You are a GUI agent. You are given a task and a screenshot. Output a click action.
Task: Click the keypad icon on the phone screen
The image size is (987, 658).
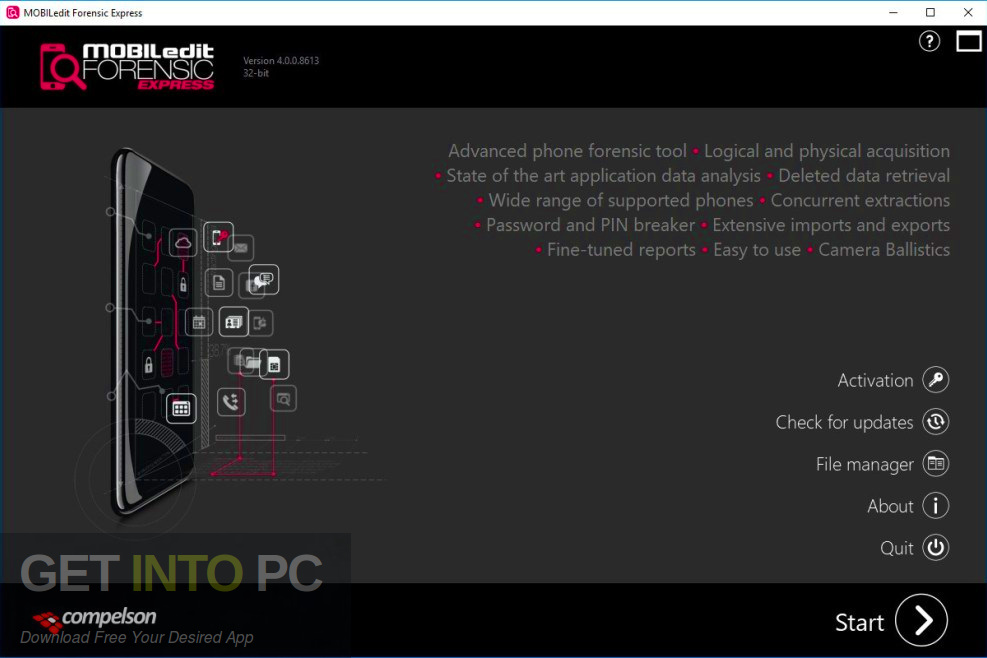pyautogui.click(x=181, y=408)
